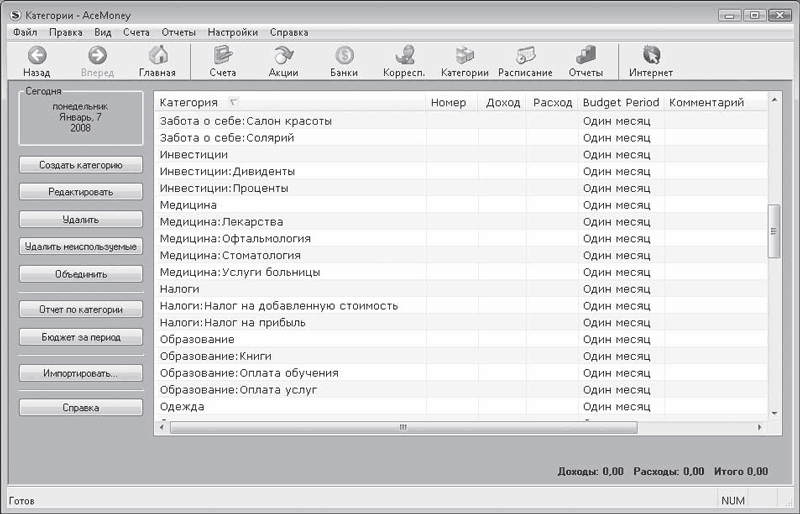Select row Инвестиции:Дивиденты
This screenshot has height=514, width=800.
pos(461,172)
